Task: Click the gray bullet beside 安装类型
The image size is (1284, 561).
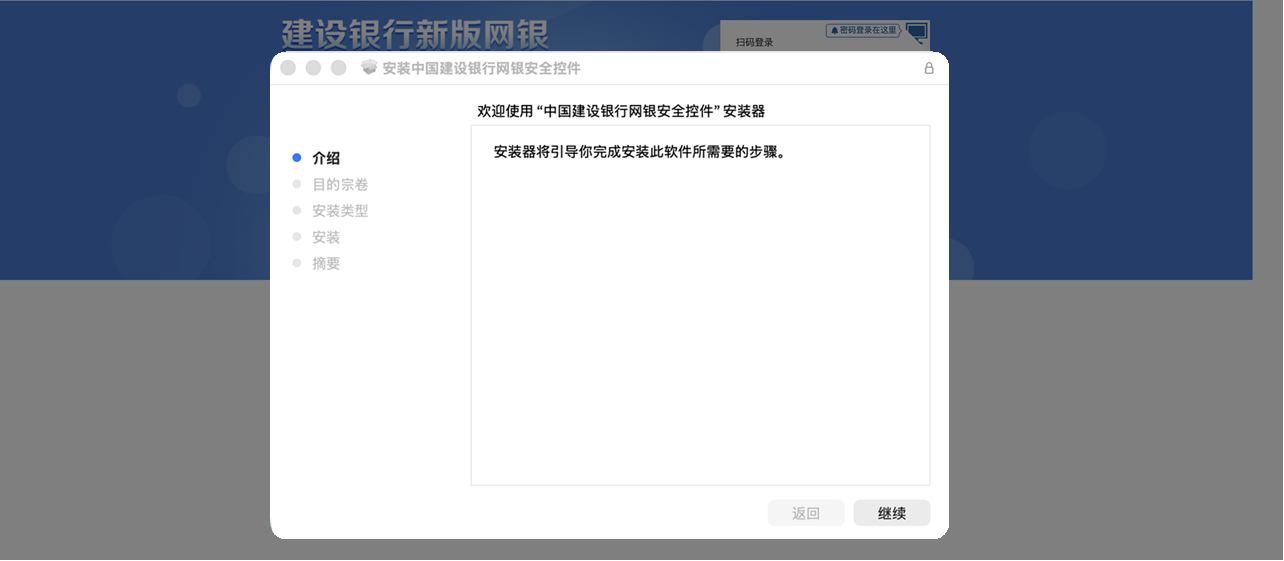Action: tap(296, 211)
